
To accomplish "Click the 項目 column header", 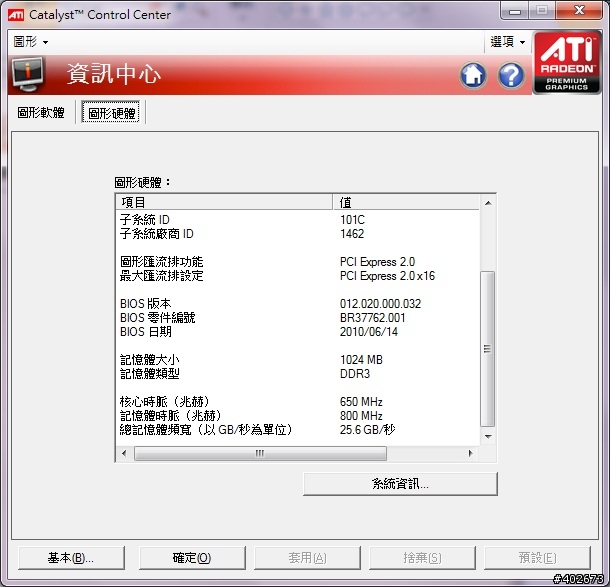I will pos(224,202).
